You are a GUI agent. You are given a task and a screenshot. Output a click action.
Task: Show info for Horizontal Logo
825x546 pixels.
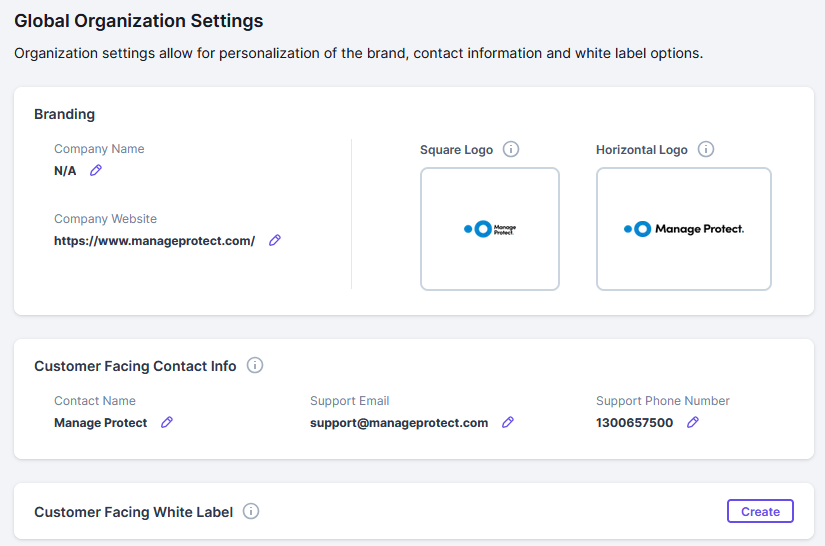pyautogui.click(x=706, y=149)
